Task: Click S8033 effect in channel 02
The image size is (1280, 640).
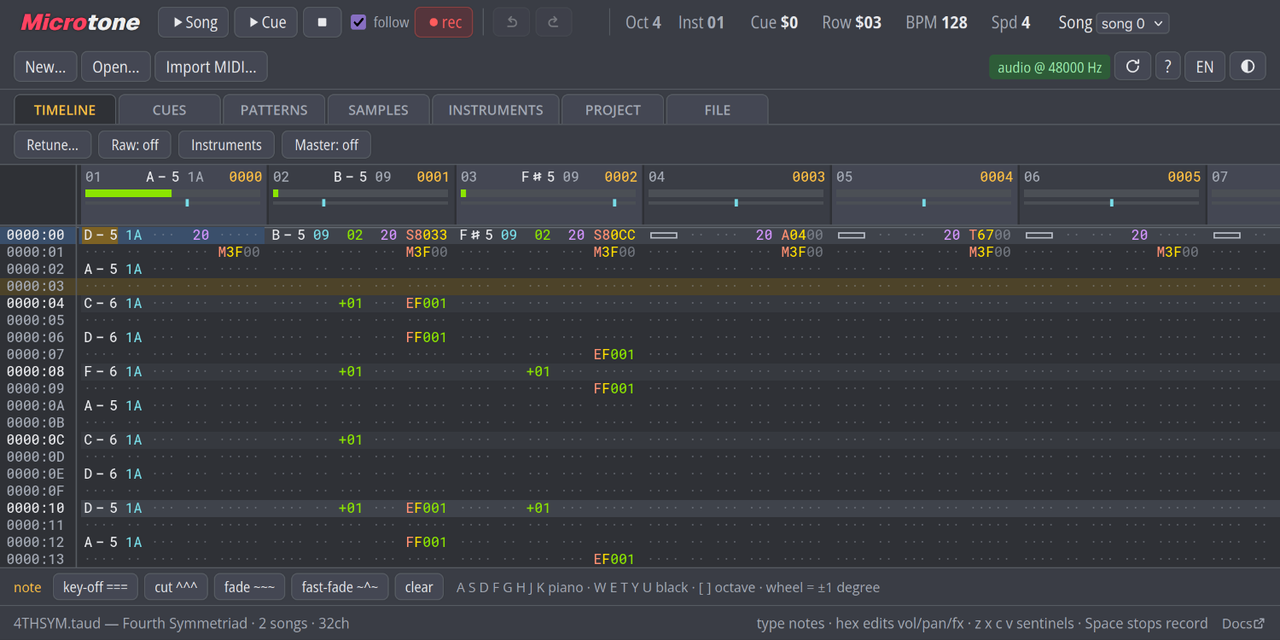Action: click(426, 235)
